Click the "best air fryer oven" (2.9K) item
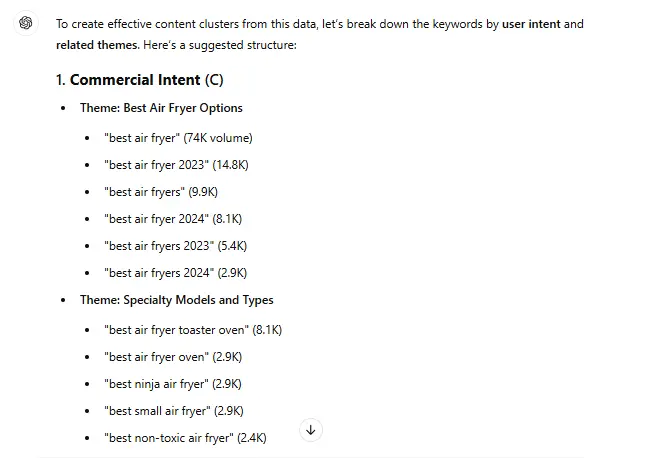 click(172, 357)
